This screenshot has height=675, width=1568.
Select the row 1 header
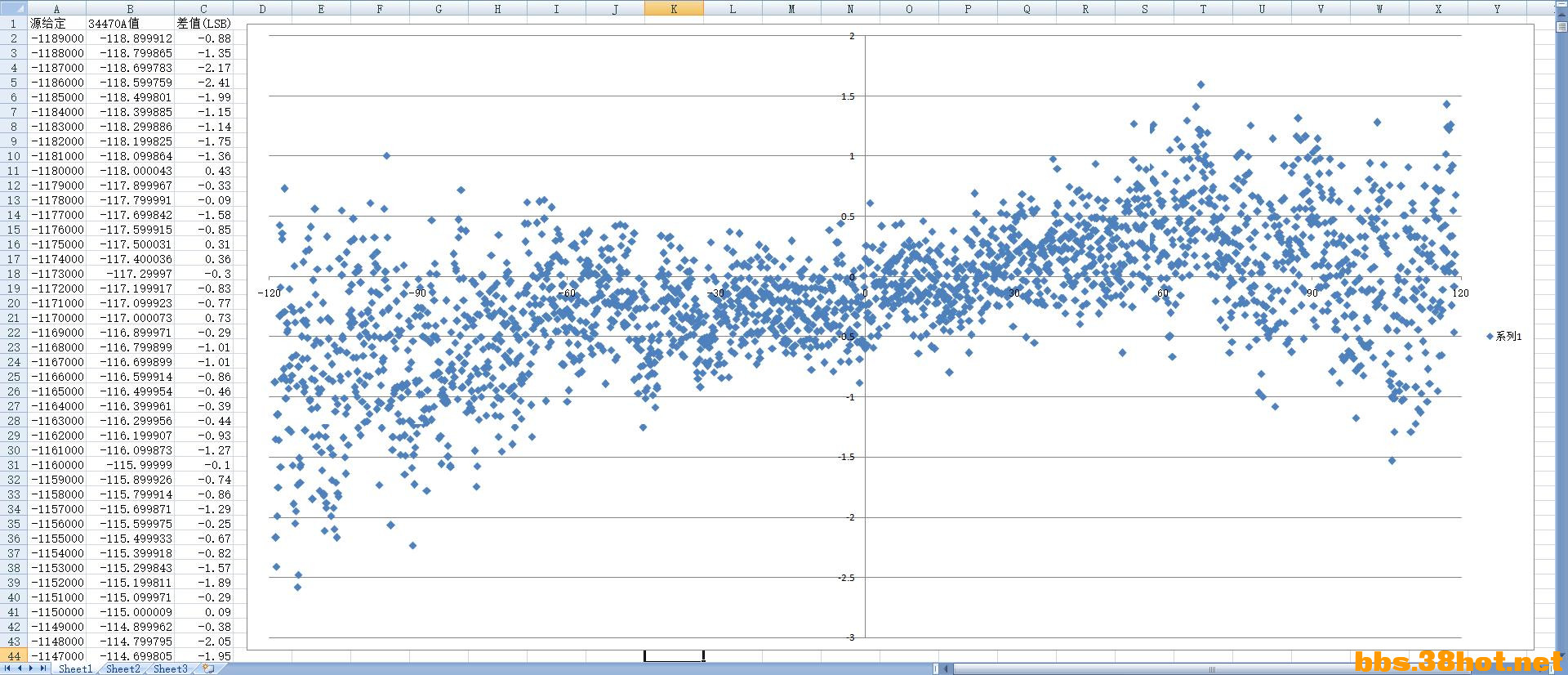pos(13,24)
